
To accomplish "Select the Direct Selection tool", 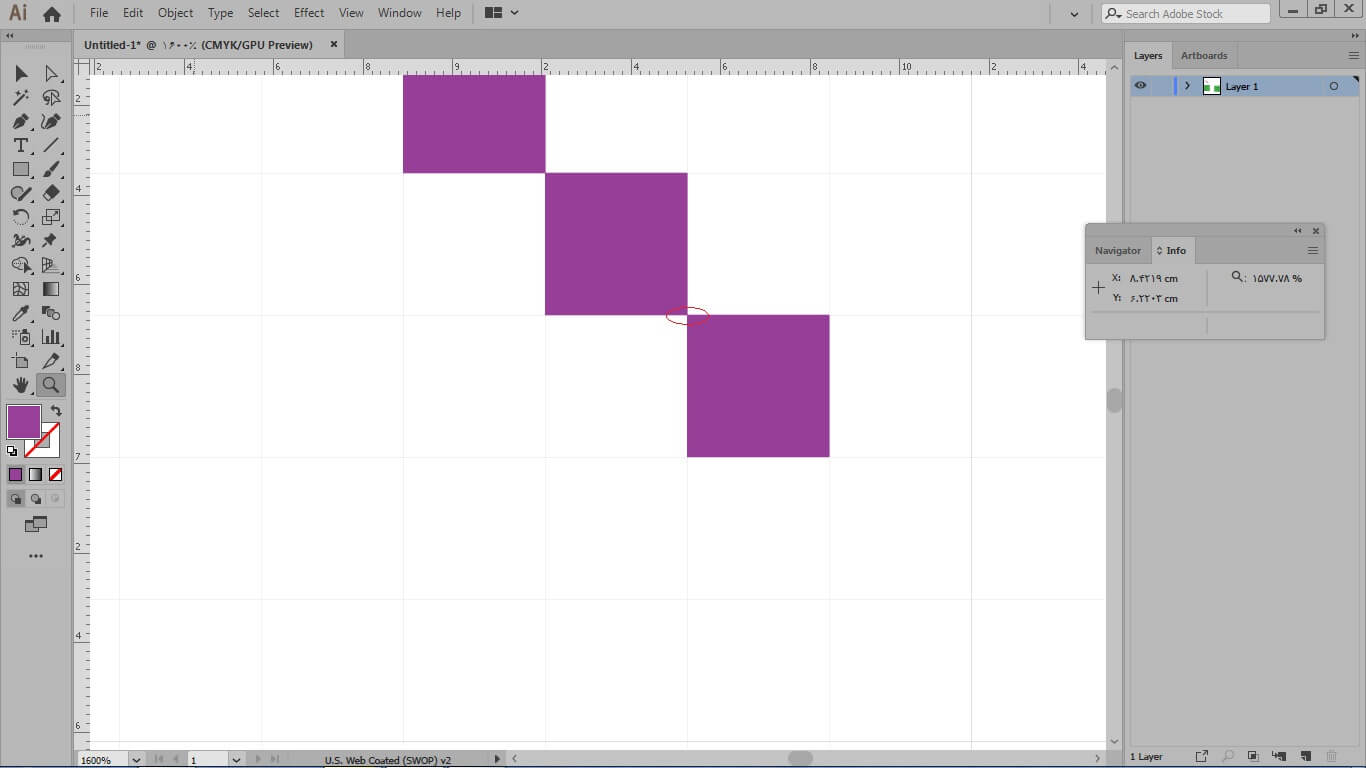I will click(x=51, y=73).
